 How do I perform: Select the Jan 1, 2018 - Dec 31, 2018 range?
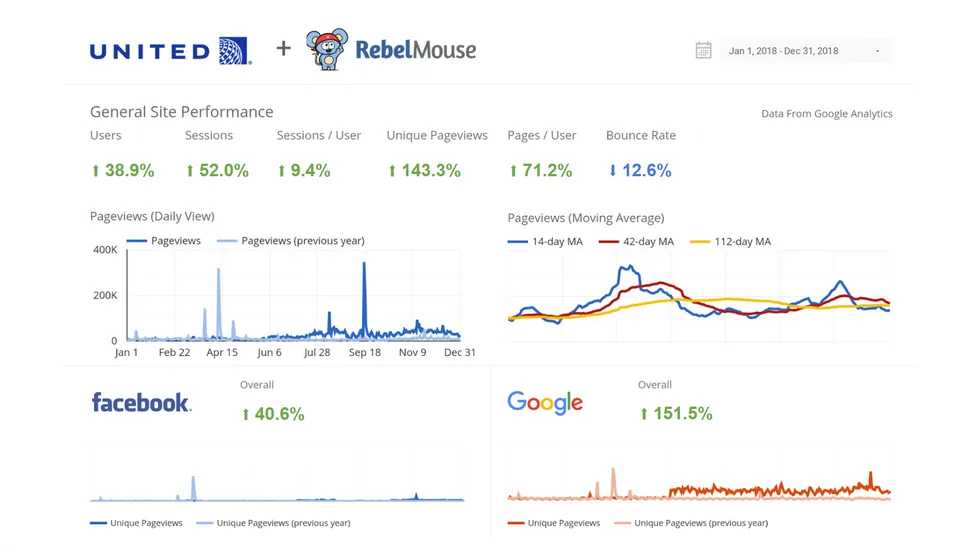pos(784,51)
